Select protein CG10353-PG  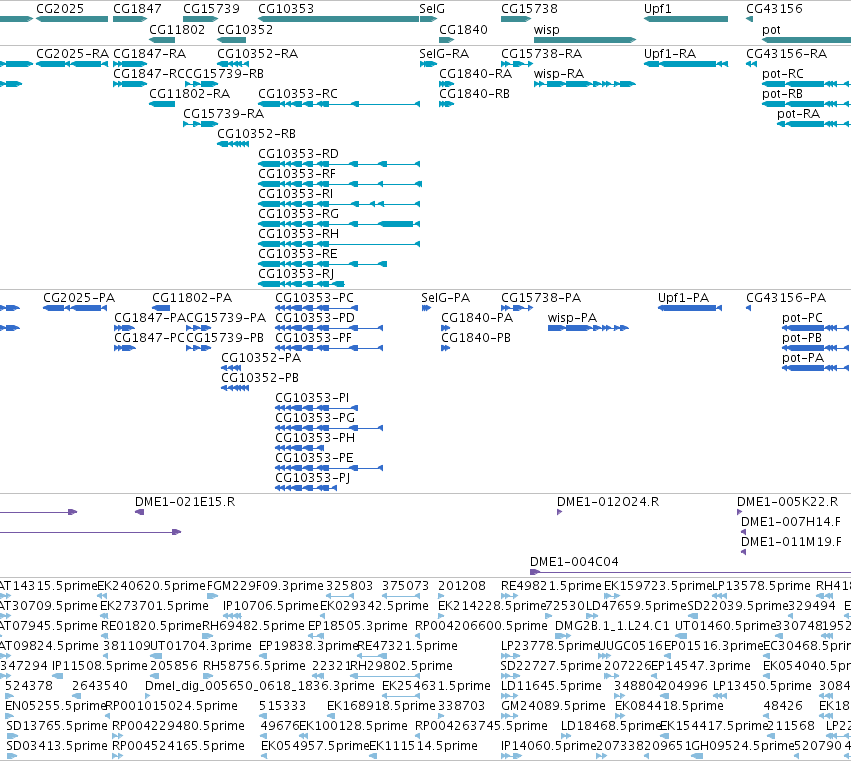click(x=329, y=428)
